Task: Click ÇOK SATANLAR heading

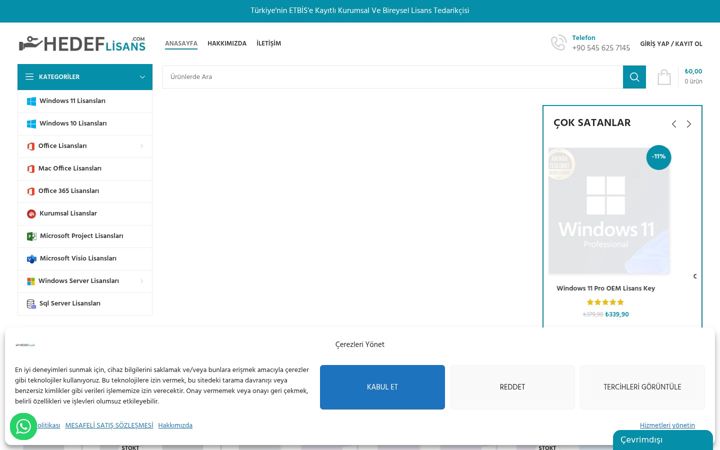Action: point(592,123)
